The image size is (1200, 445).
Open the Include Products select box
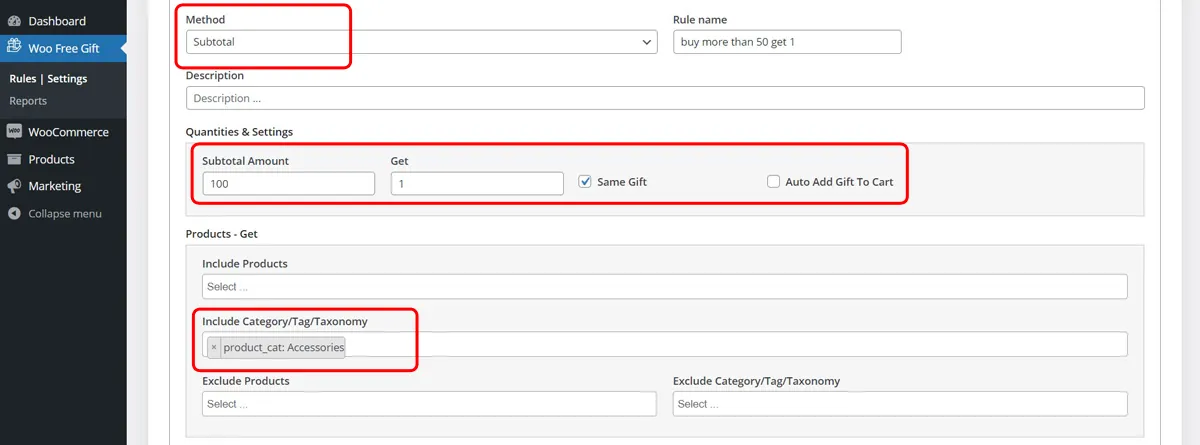pyautogui.click(x=665, y=287)
